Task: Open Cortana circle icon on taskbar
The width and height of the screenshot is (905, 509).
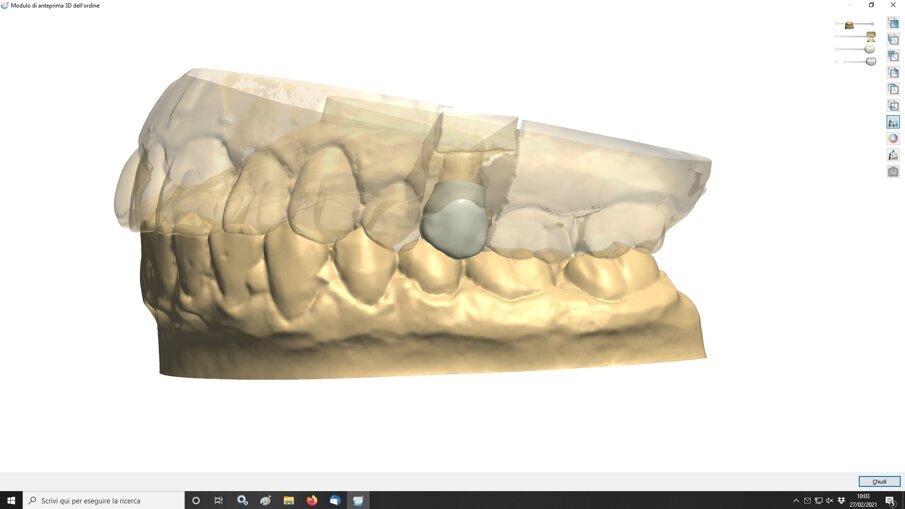Action: (196, 500)
